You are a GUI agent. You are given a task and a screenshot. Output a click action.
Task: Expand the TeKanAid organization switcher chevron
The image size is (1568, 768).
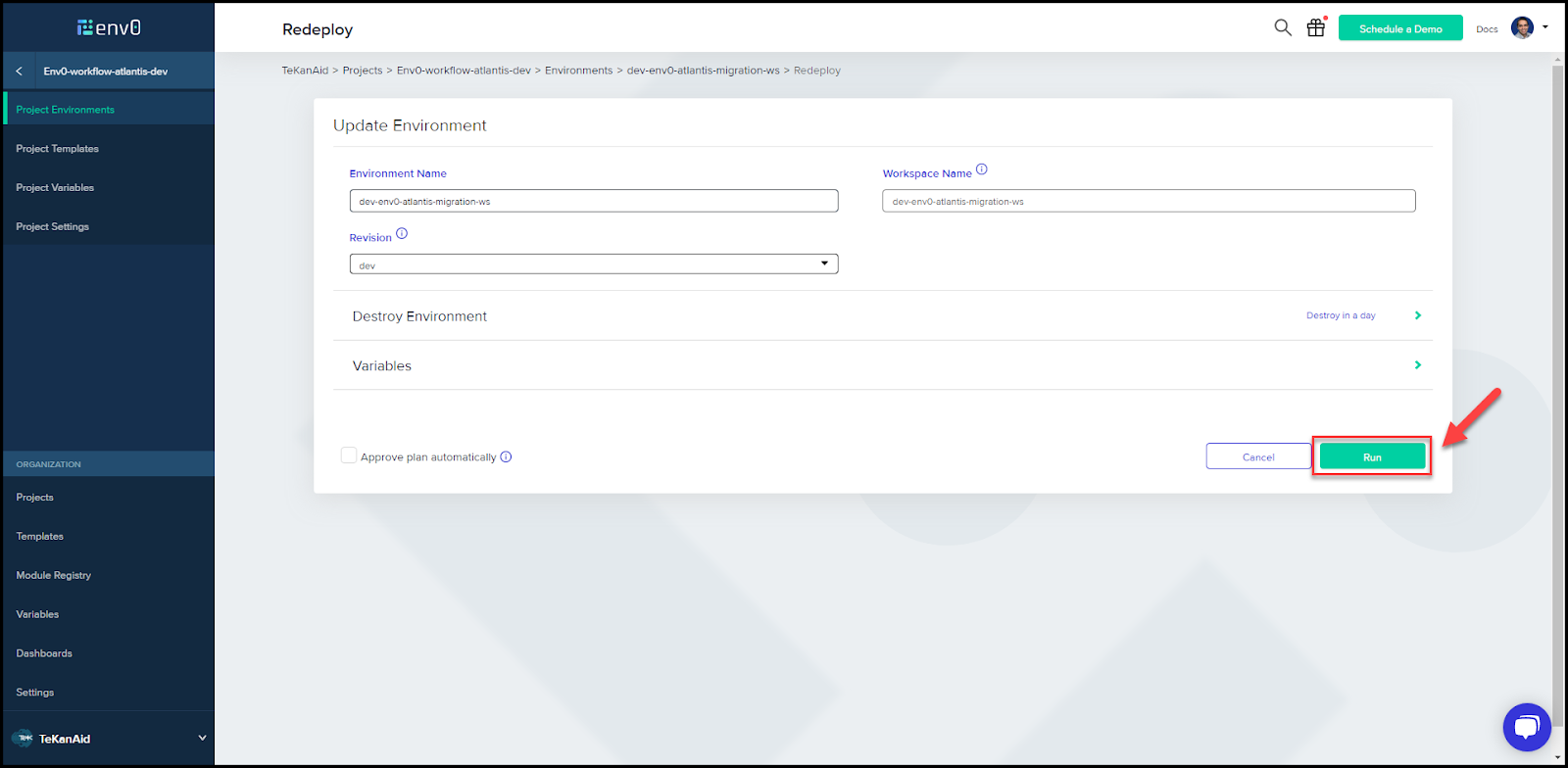tap(202, 739)
